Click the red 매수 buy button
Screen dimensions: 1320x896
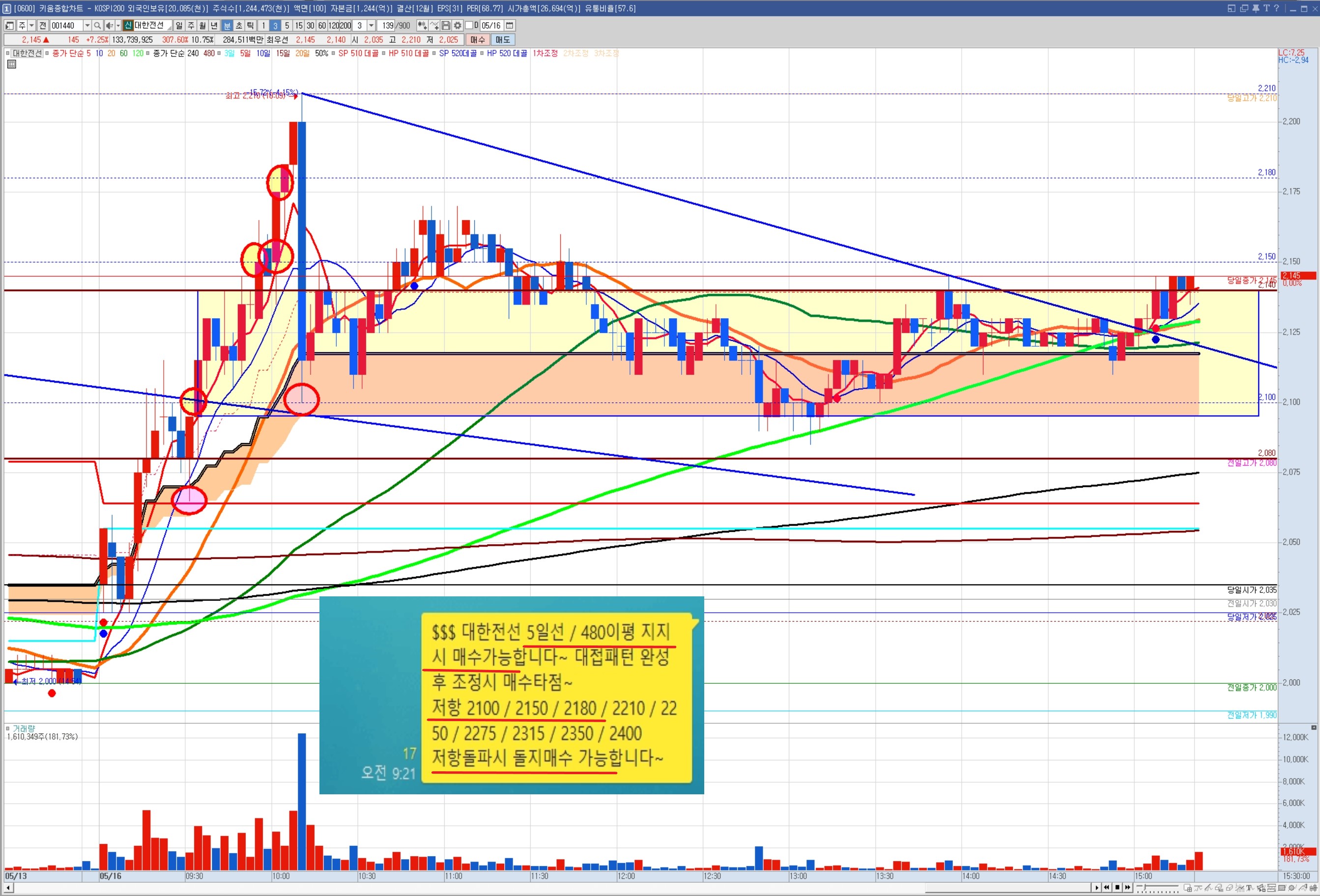point(478,40)
